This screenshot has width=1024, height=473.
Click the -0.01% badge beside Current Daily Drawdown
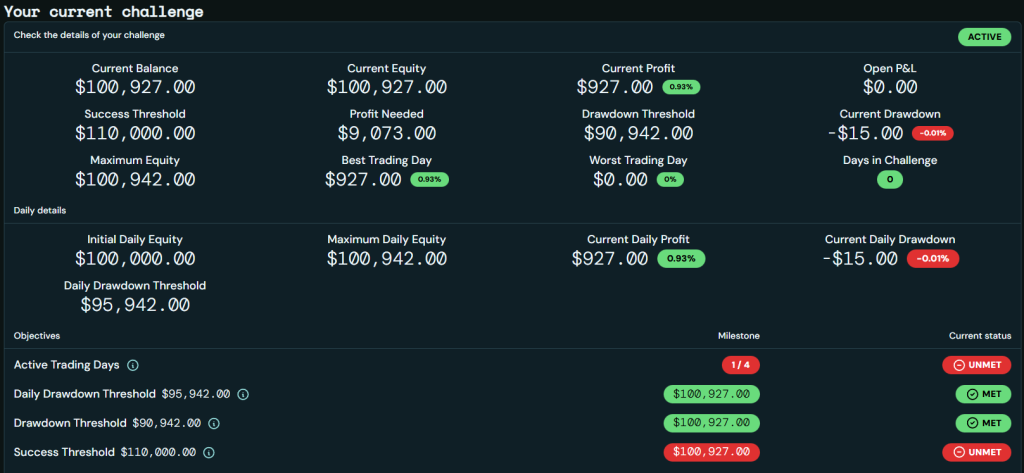(932, 258)
